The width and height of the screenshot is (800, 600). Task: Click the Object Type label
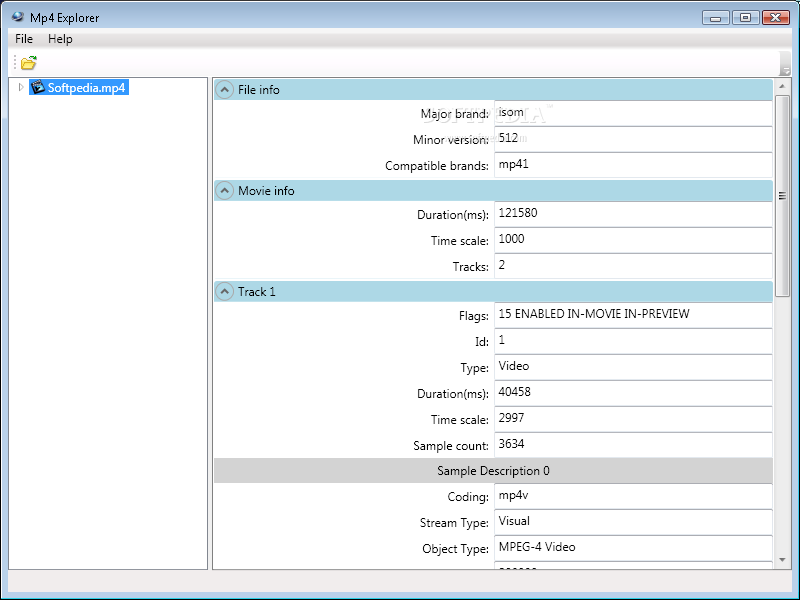click(455, 549)
